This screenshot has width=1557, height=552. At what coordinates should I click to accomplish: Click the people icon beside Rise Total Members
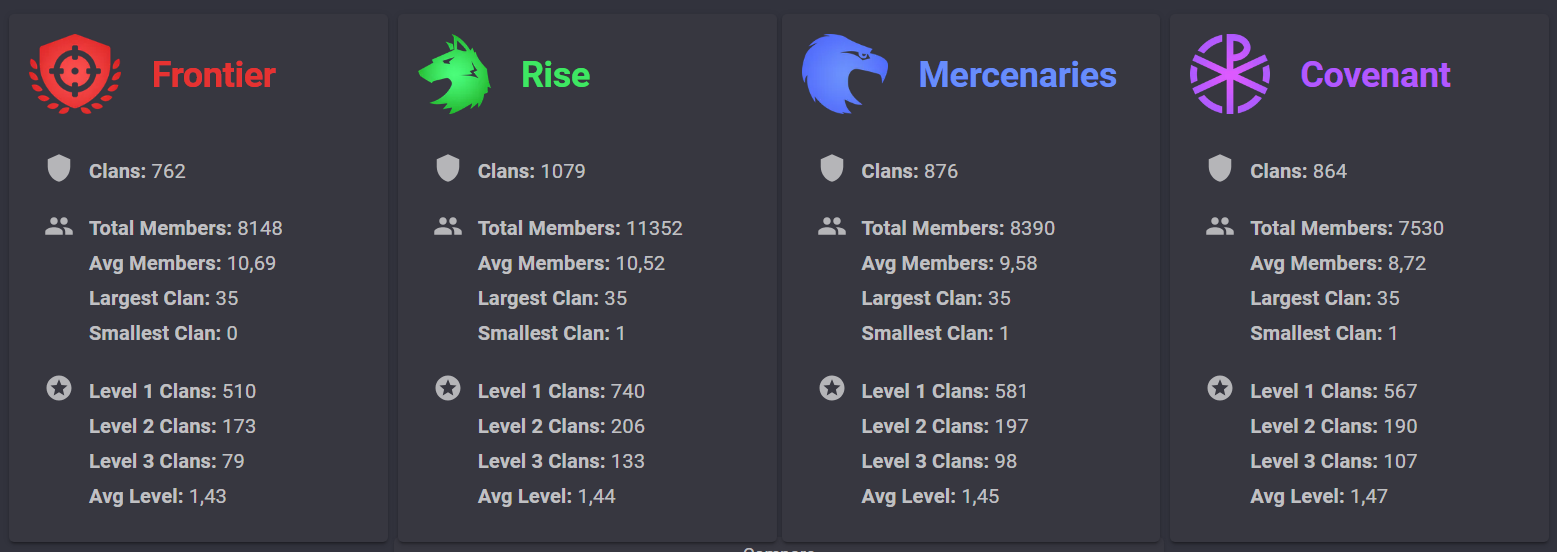pos(448,227)
